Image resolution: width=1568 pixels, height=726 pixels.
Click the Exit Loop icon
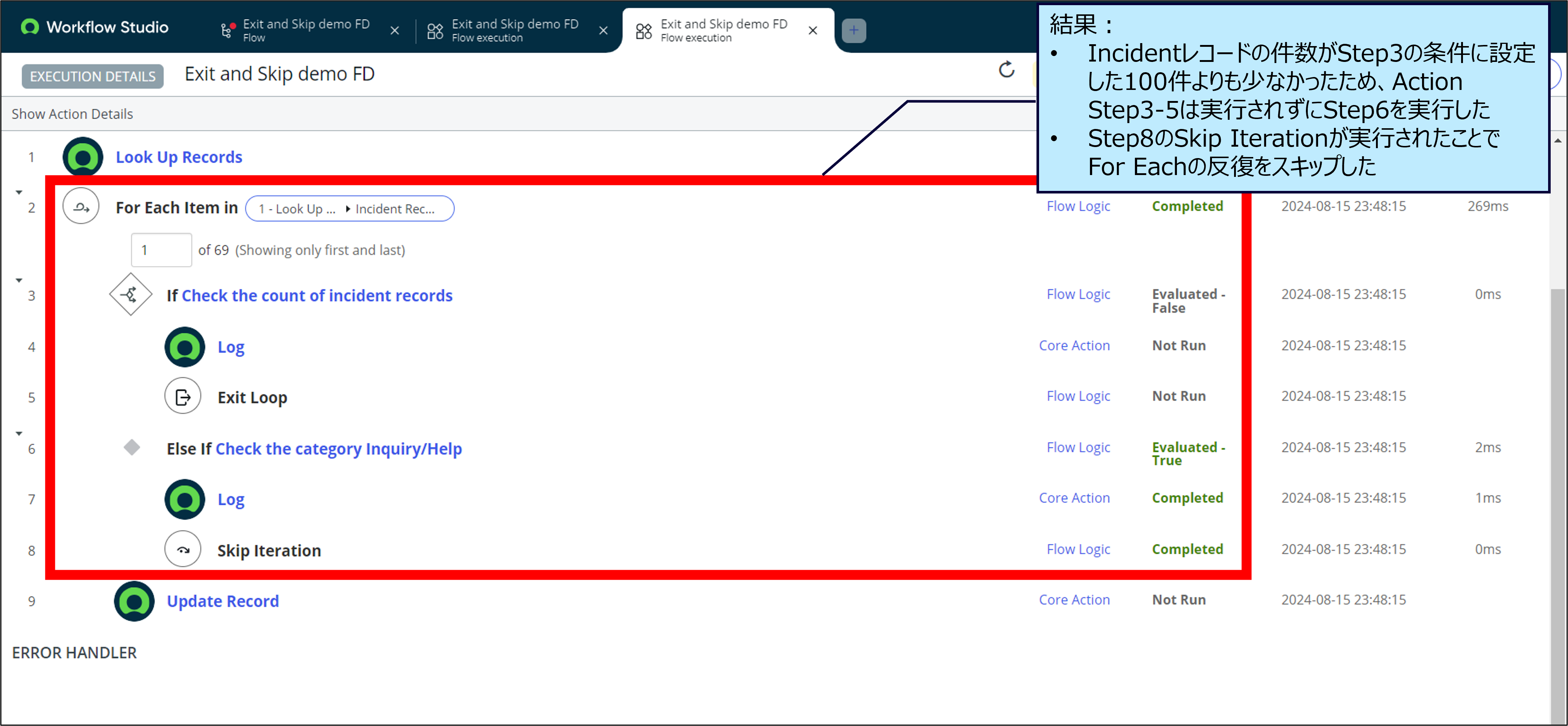click(182, 397)
